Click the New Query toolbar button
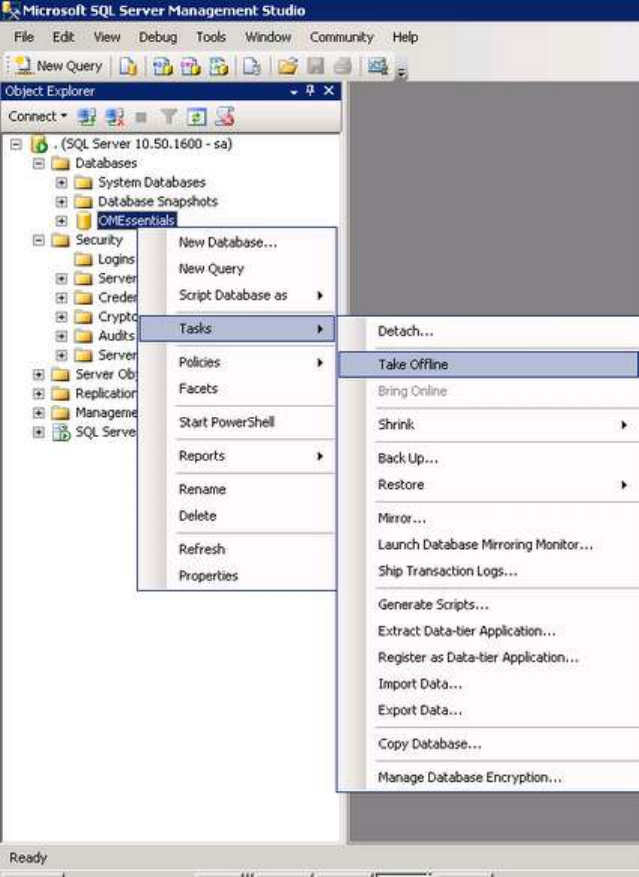This screenshot has width=639, height=877. (59, 66)
